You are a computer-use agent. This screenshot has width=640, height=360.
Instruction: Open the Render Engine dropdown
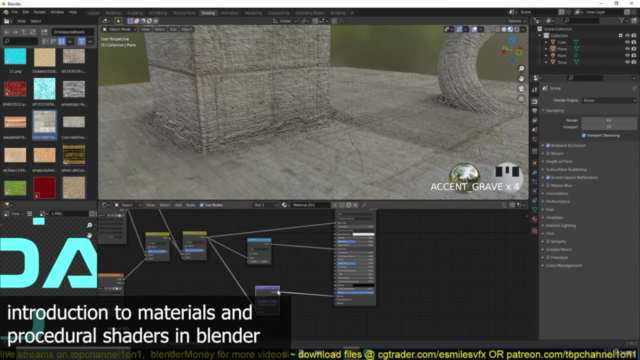click(x=609, y=100)
